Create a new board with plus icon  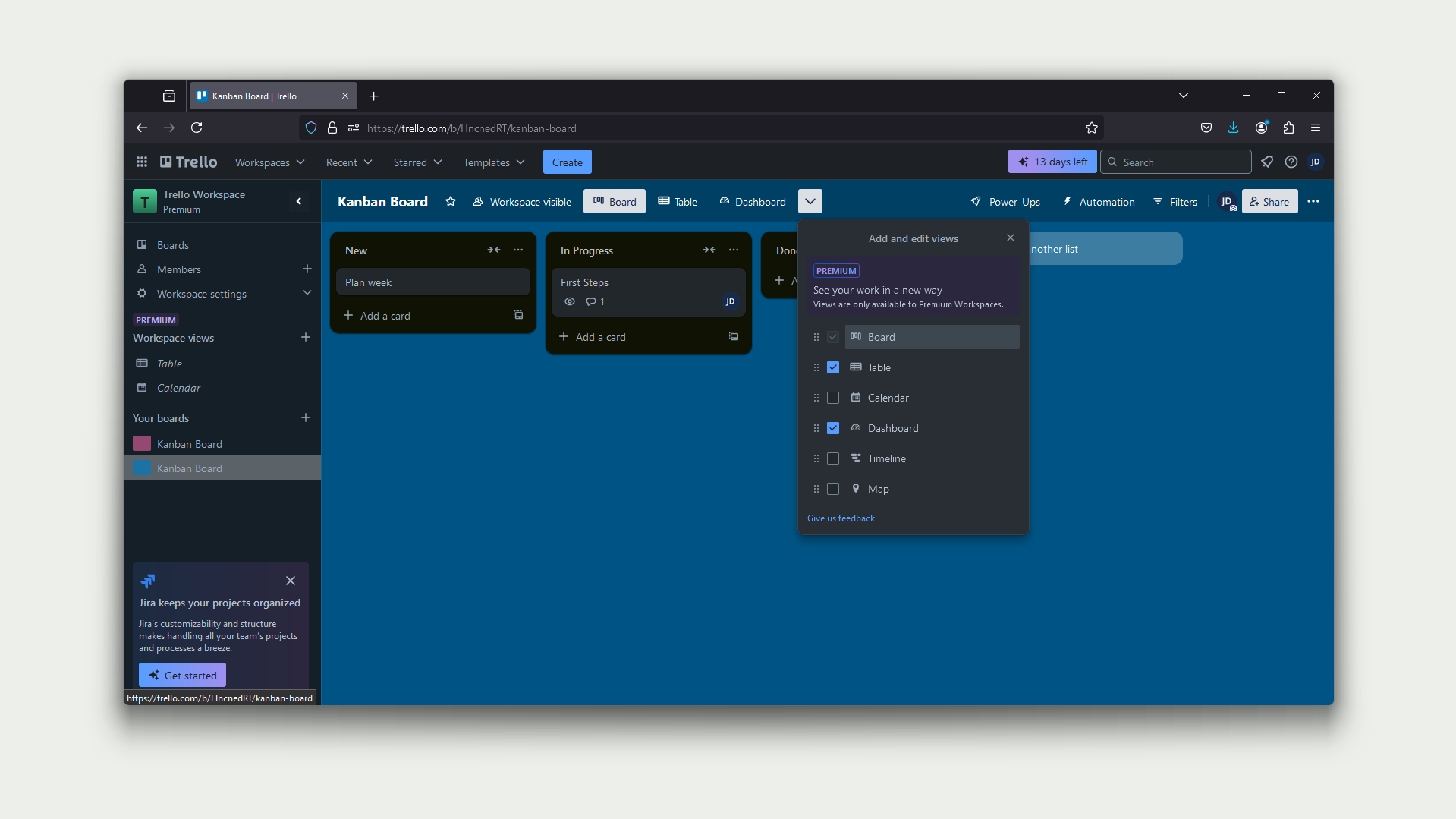306,417
